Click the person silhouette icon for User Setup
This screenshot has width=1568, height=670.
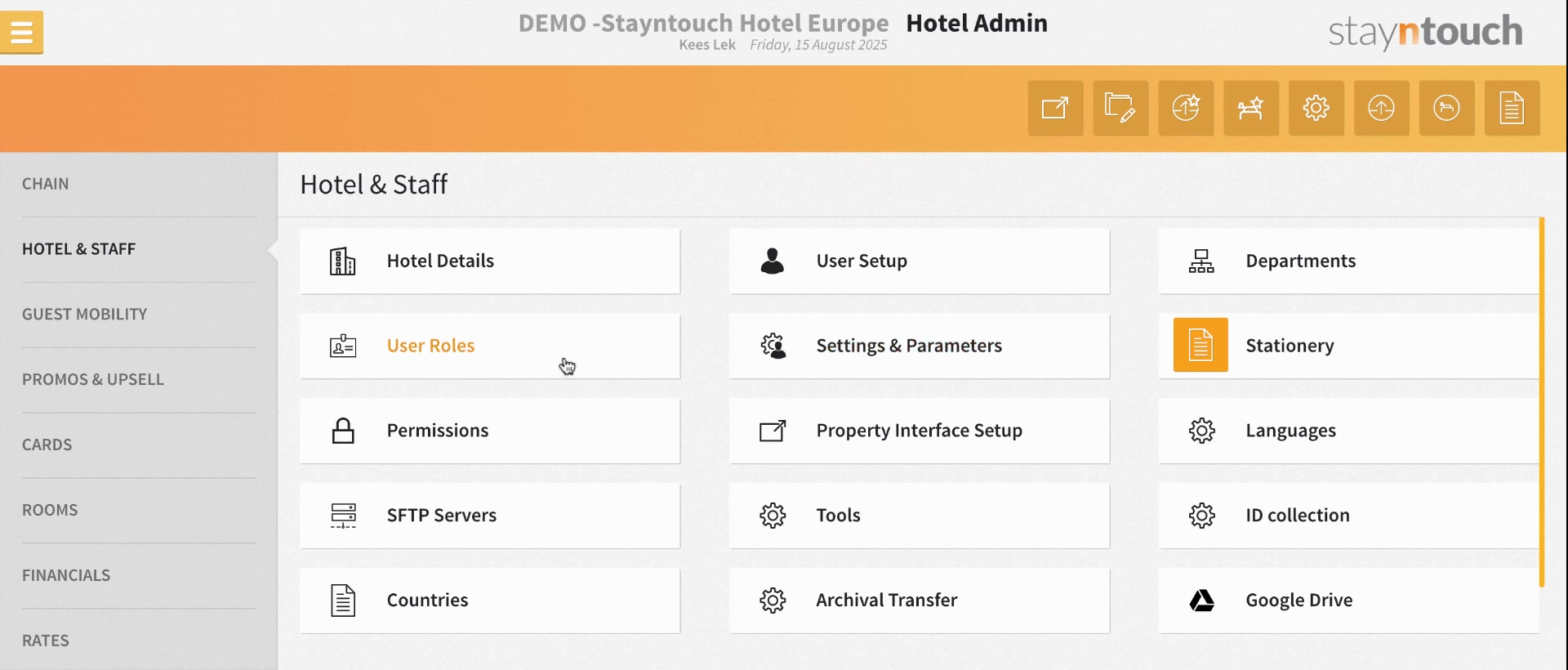tap(773, 261)
